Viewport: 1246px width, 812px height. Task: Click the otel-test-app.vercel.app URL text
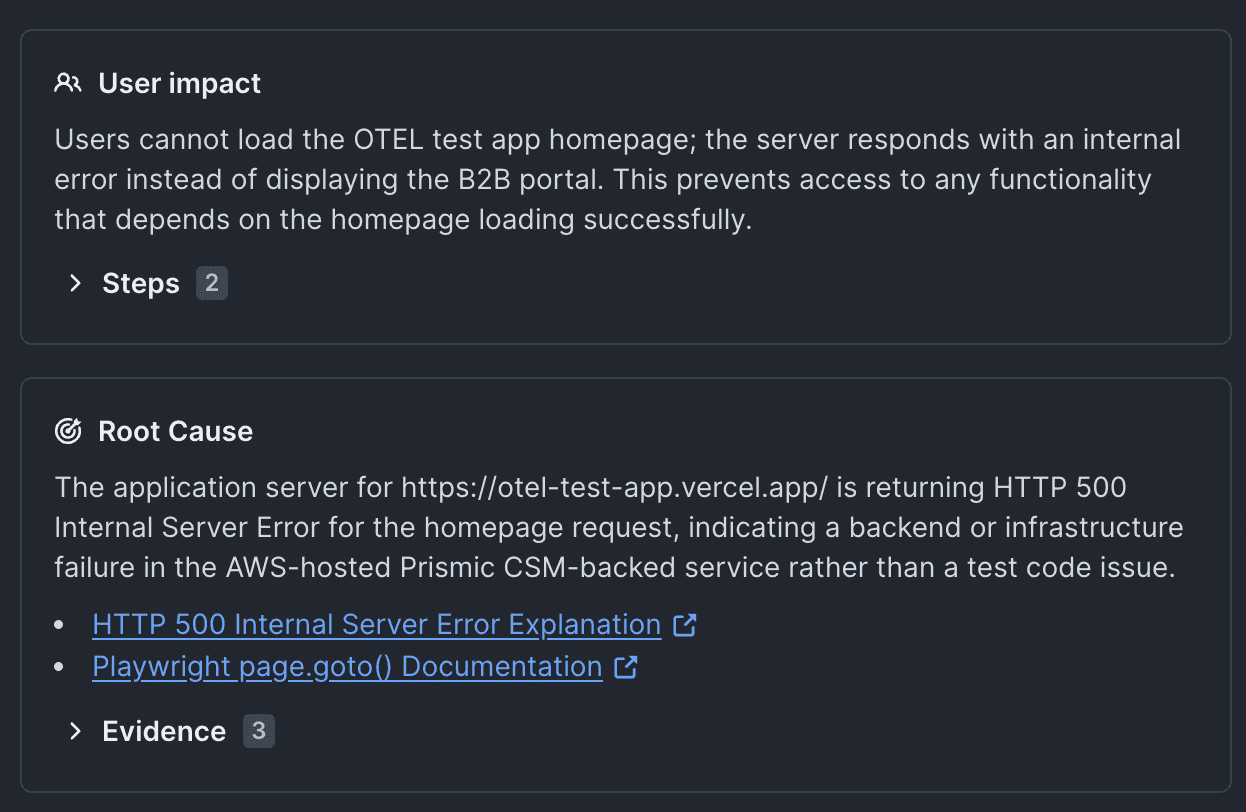pyautogui.click(x=614, y=487)
